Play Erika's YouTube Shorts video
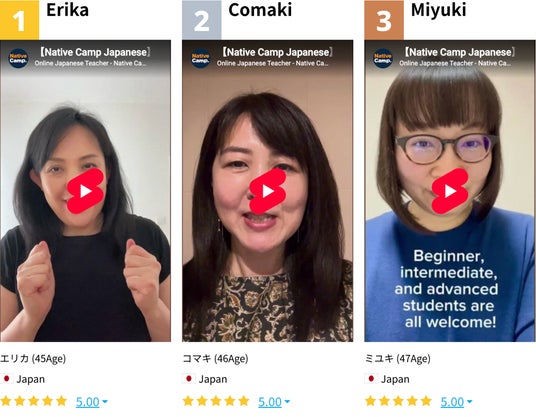Screen dimensions: 536x417 [85, 191]
